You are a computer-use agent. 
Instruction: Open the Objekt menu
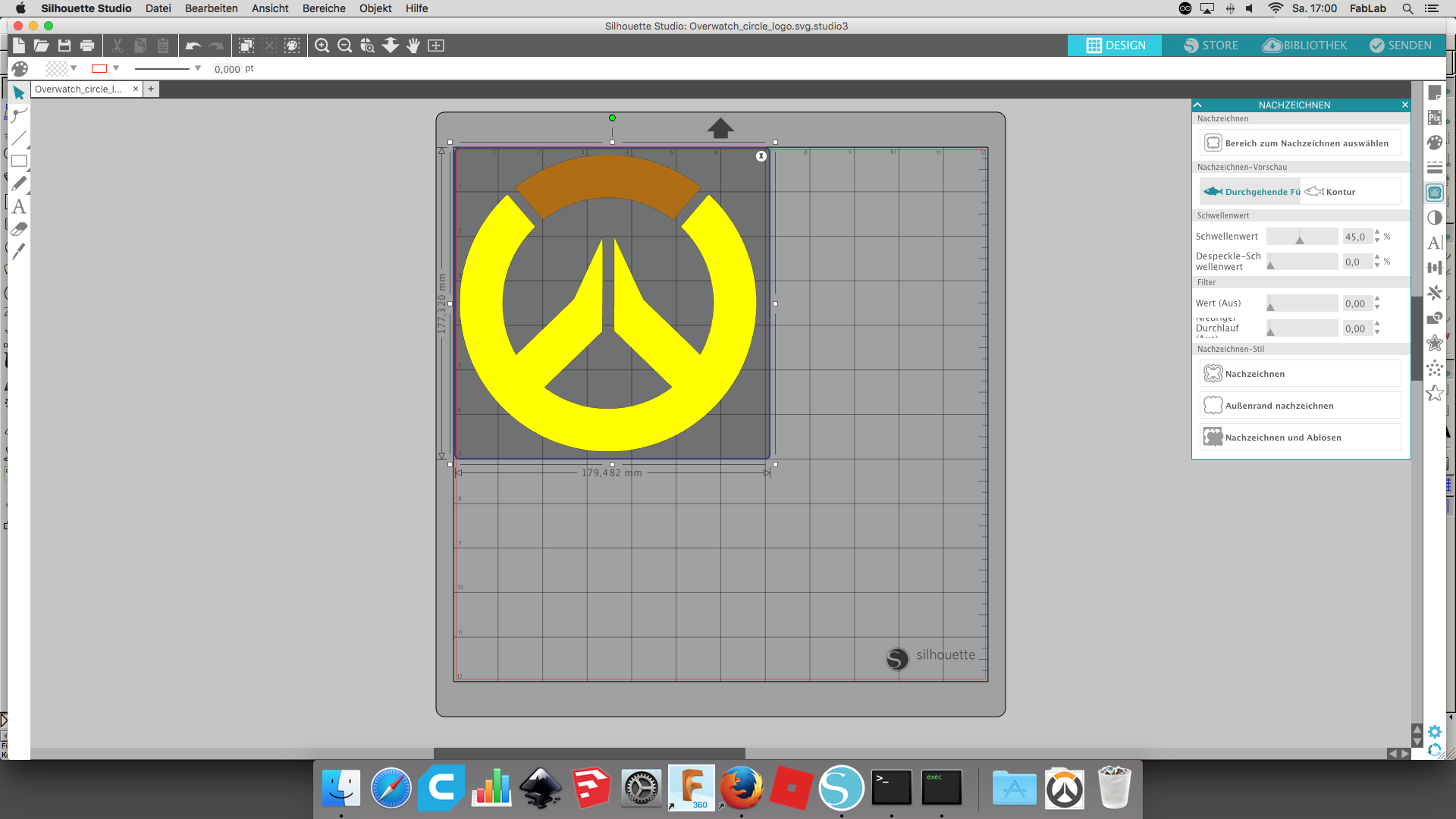375,8
